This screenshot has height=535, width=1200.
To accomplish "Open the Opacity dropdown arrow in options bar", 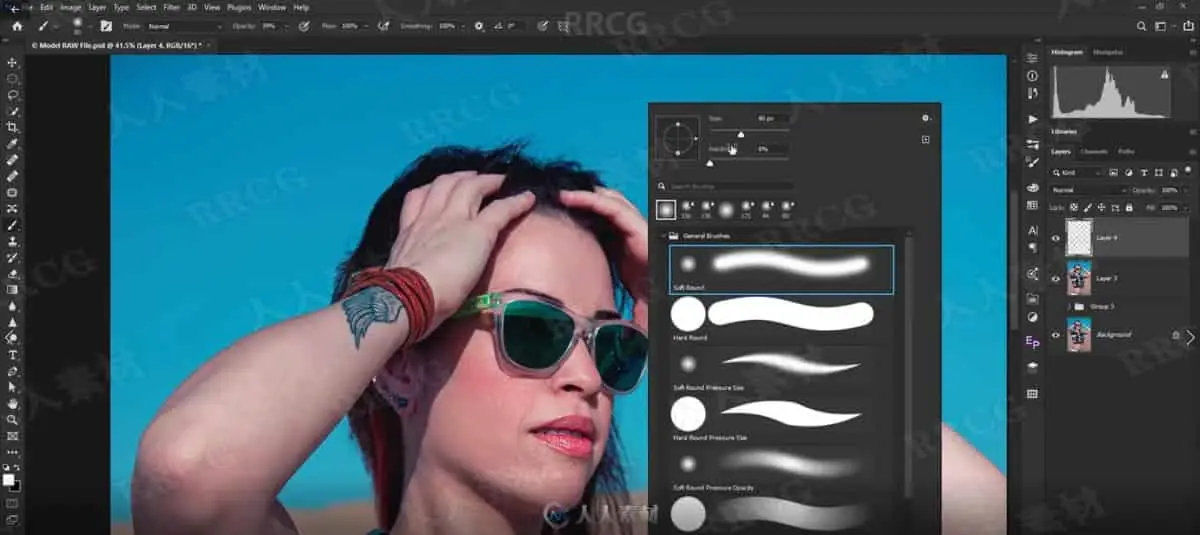I will 288,26.
